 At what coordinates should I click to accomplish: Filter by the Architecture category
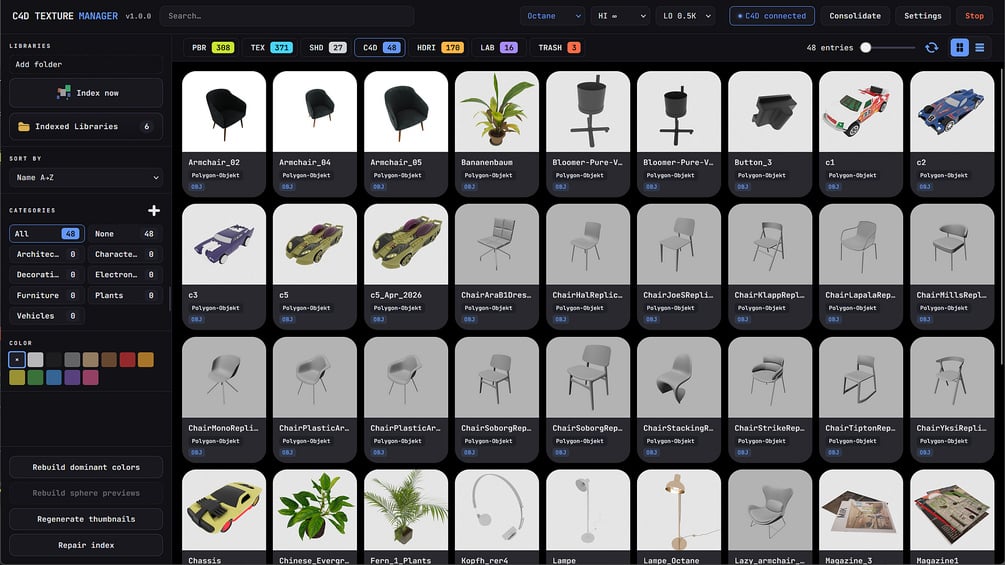point(47,254)
